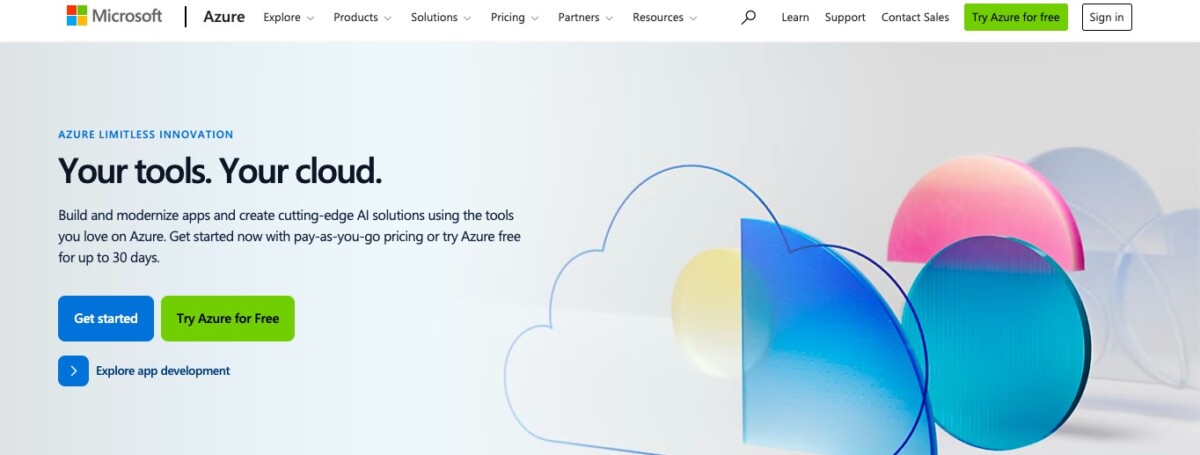1200x455 pixels.
Task: Expand the Resources menu
Action: click(665, 17)
